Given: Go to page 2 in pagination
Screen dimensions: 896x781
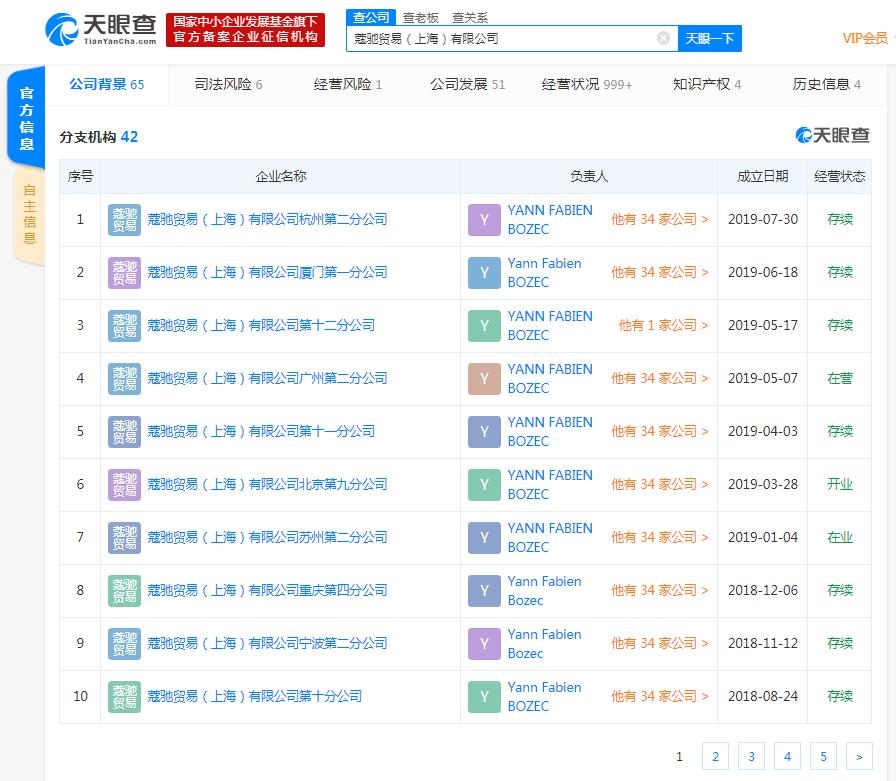Looking at the screenshot, I should 715,756.
